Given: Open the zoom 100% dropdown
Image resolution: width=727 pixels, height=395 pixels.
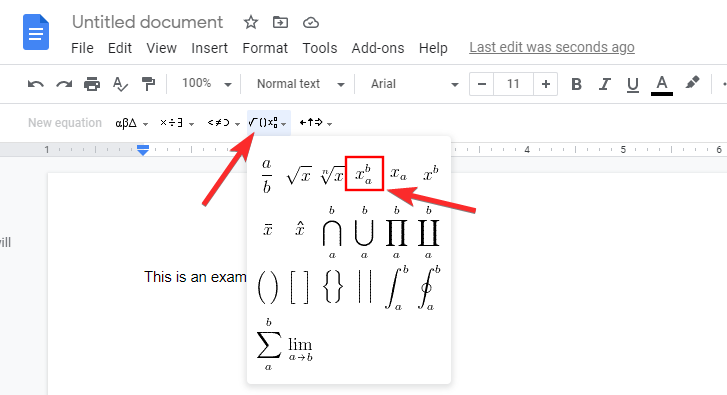Looking at the screenshot, I should coord(206,84).
